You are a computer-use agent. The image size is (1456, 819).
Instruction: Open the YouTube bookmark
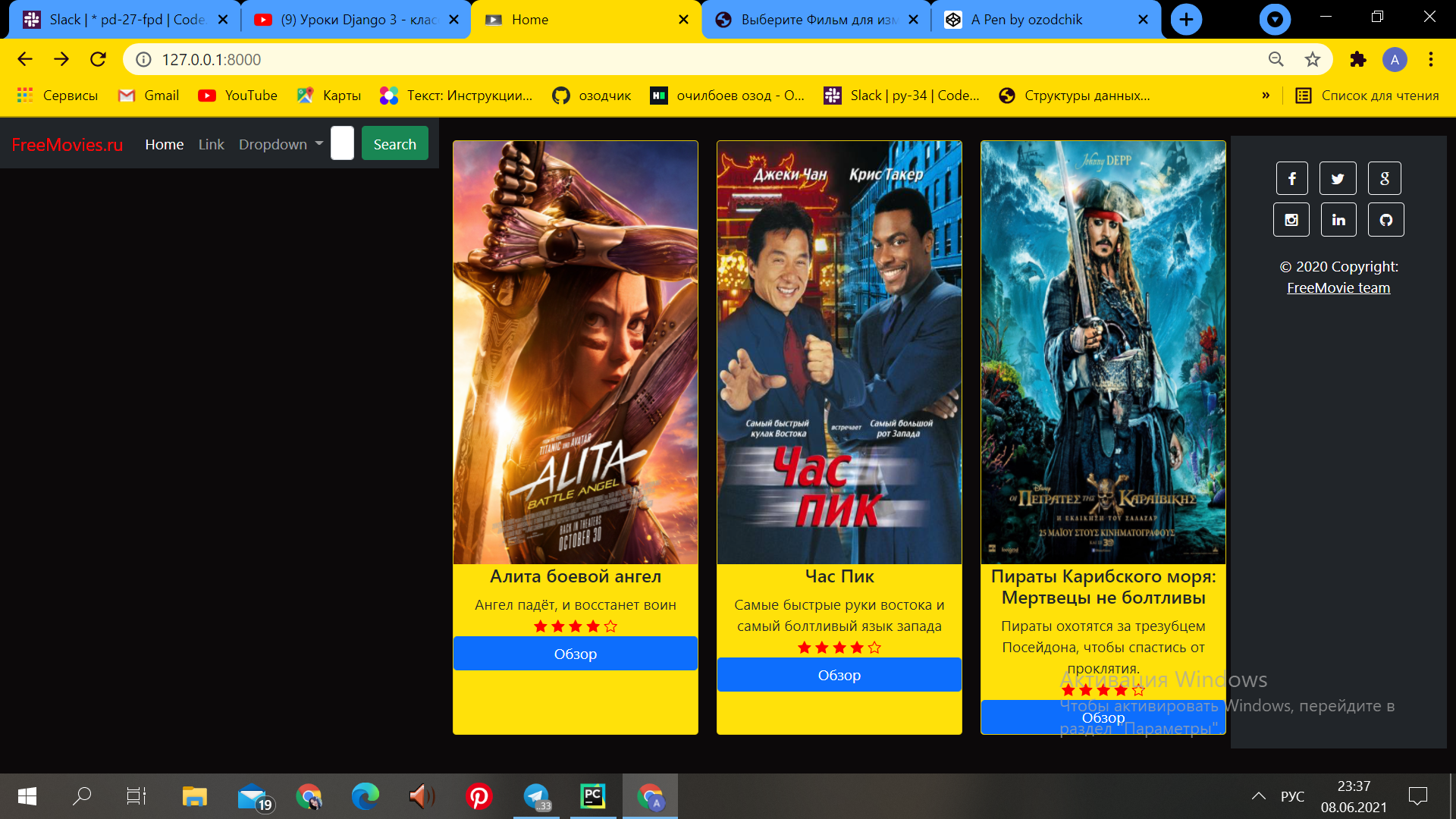point(237,96)
